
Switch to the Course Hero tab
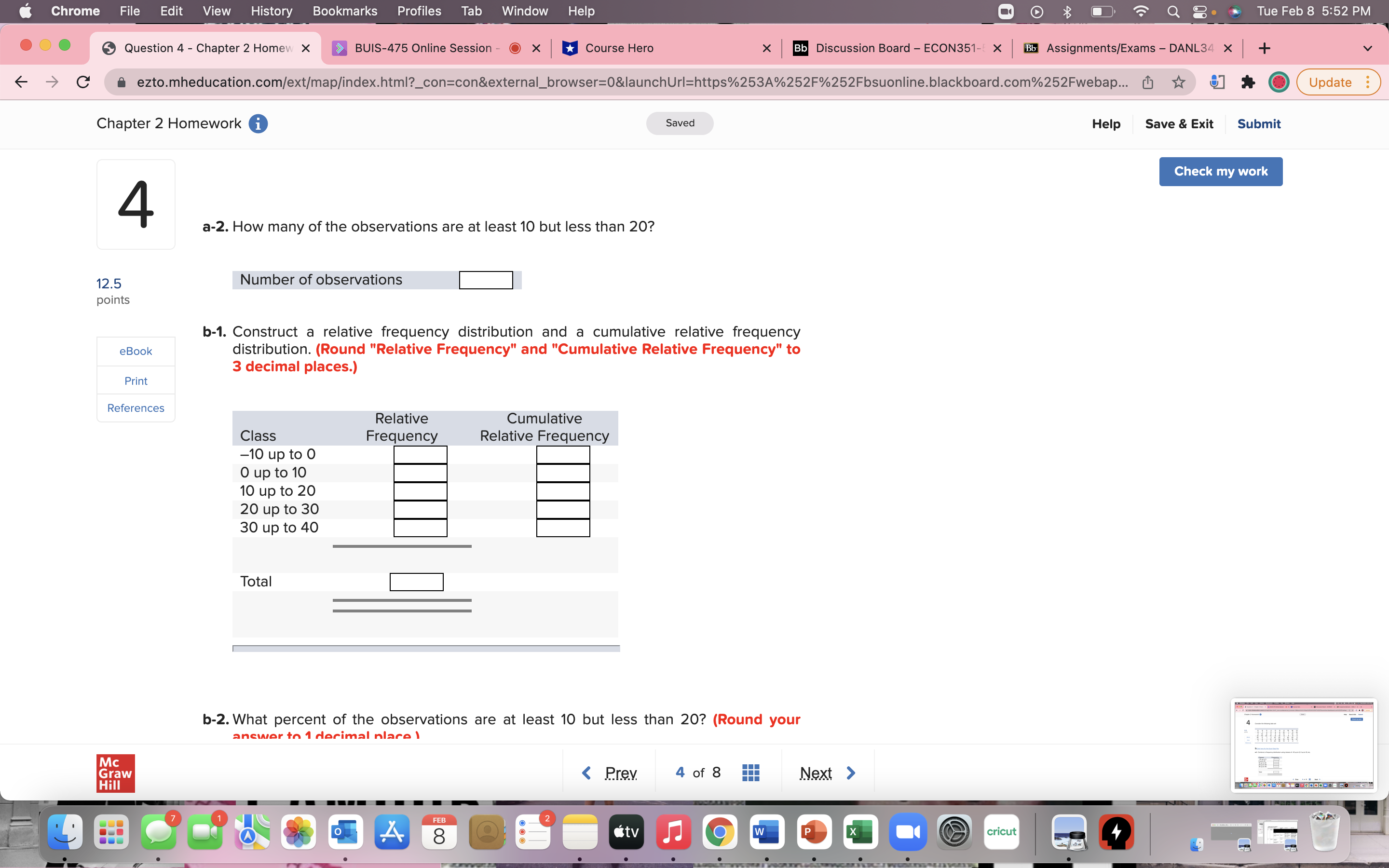pos(621,48)
